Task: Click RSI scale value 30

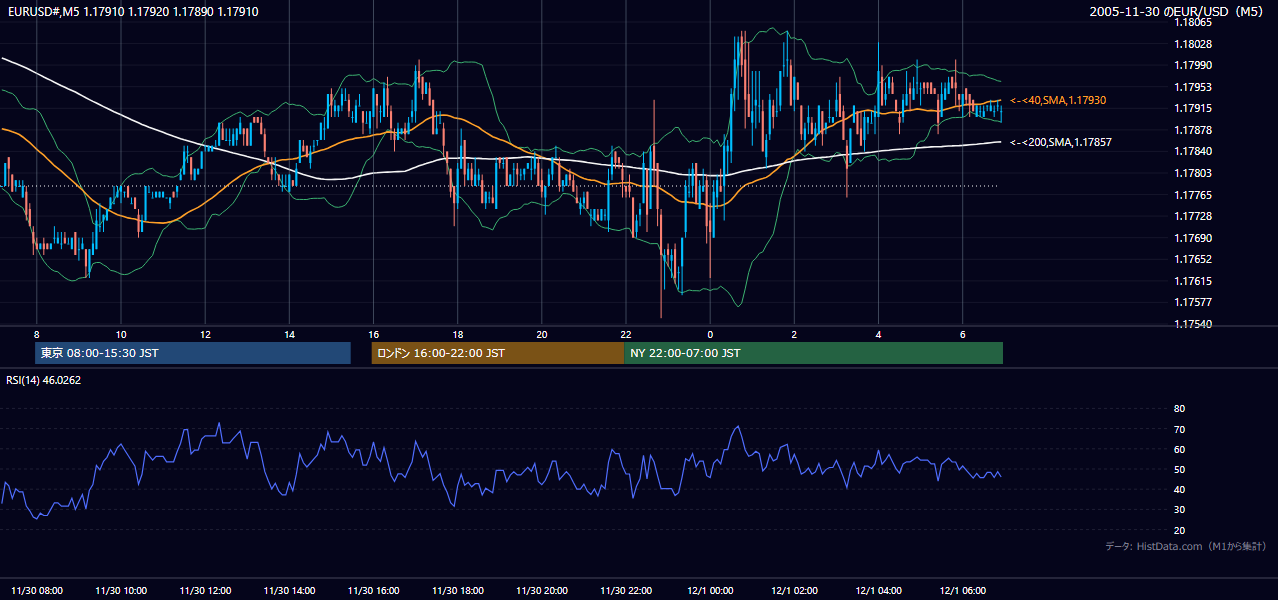Action: point(1179,510)
